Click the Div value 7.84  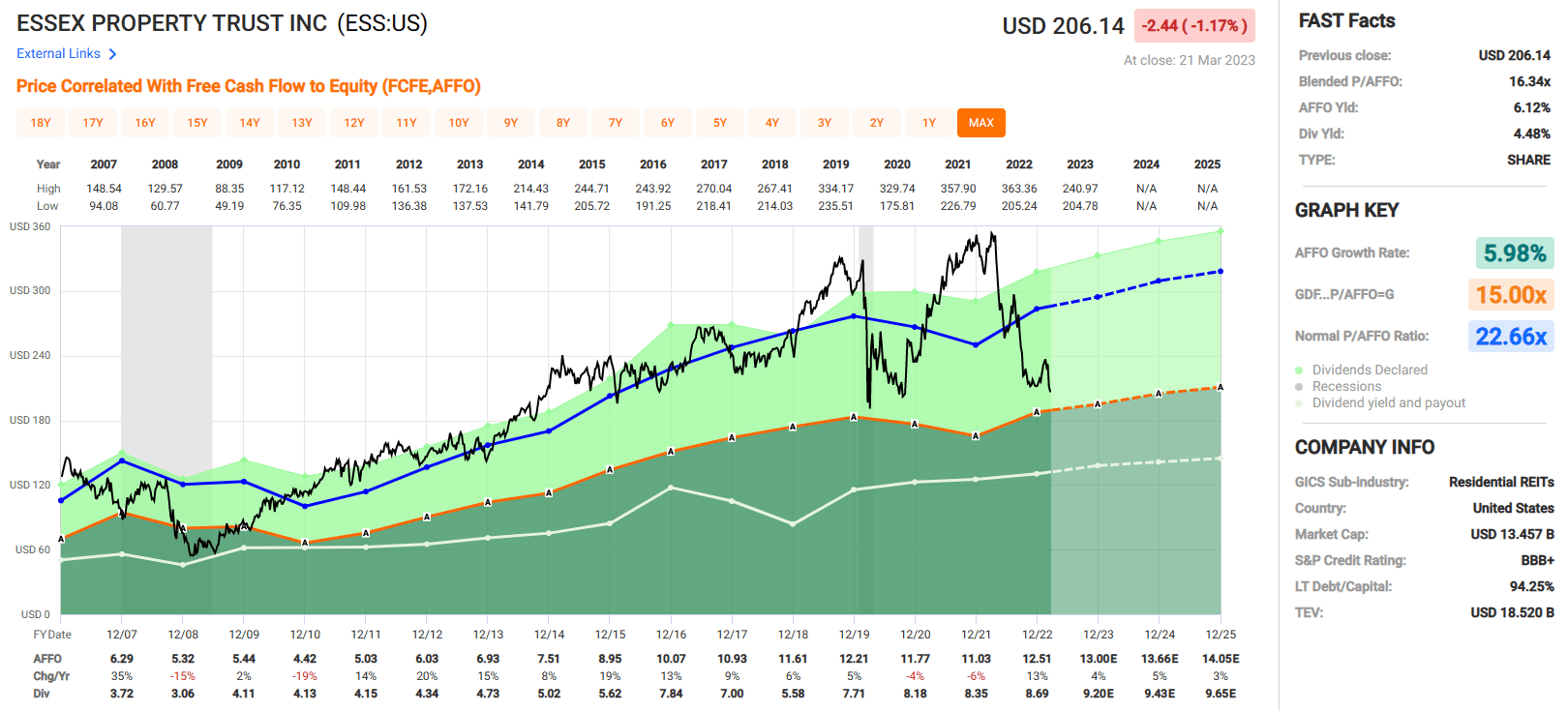click(671, 694)
